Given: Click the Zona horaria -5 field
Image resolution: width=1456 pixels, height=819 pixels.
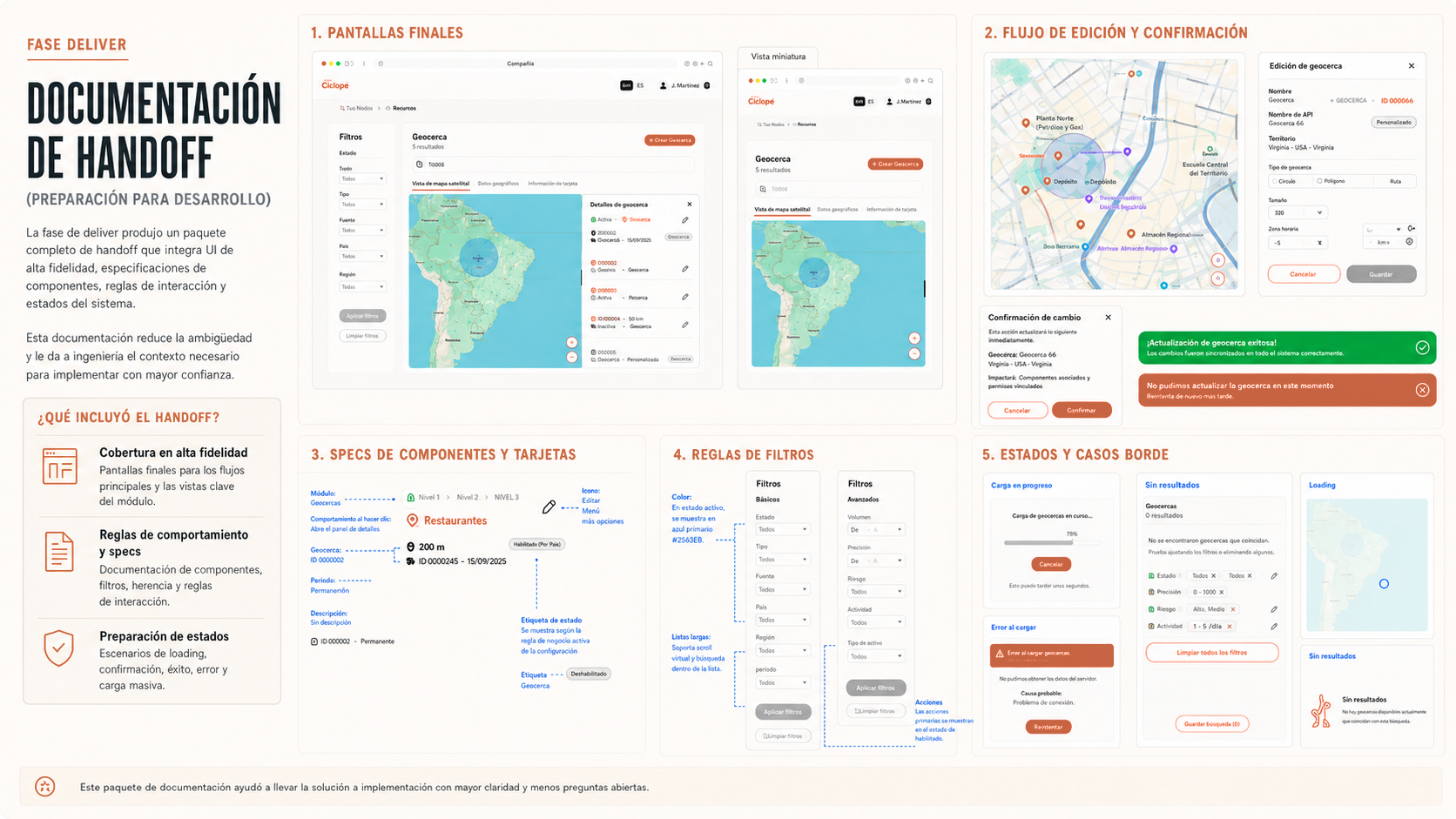Looking at the screenshot, I should [x=1298, y=243].
